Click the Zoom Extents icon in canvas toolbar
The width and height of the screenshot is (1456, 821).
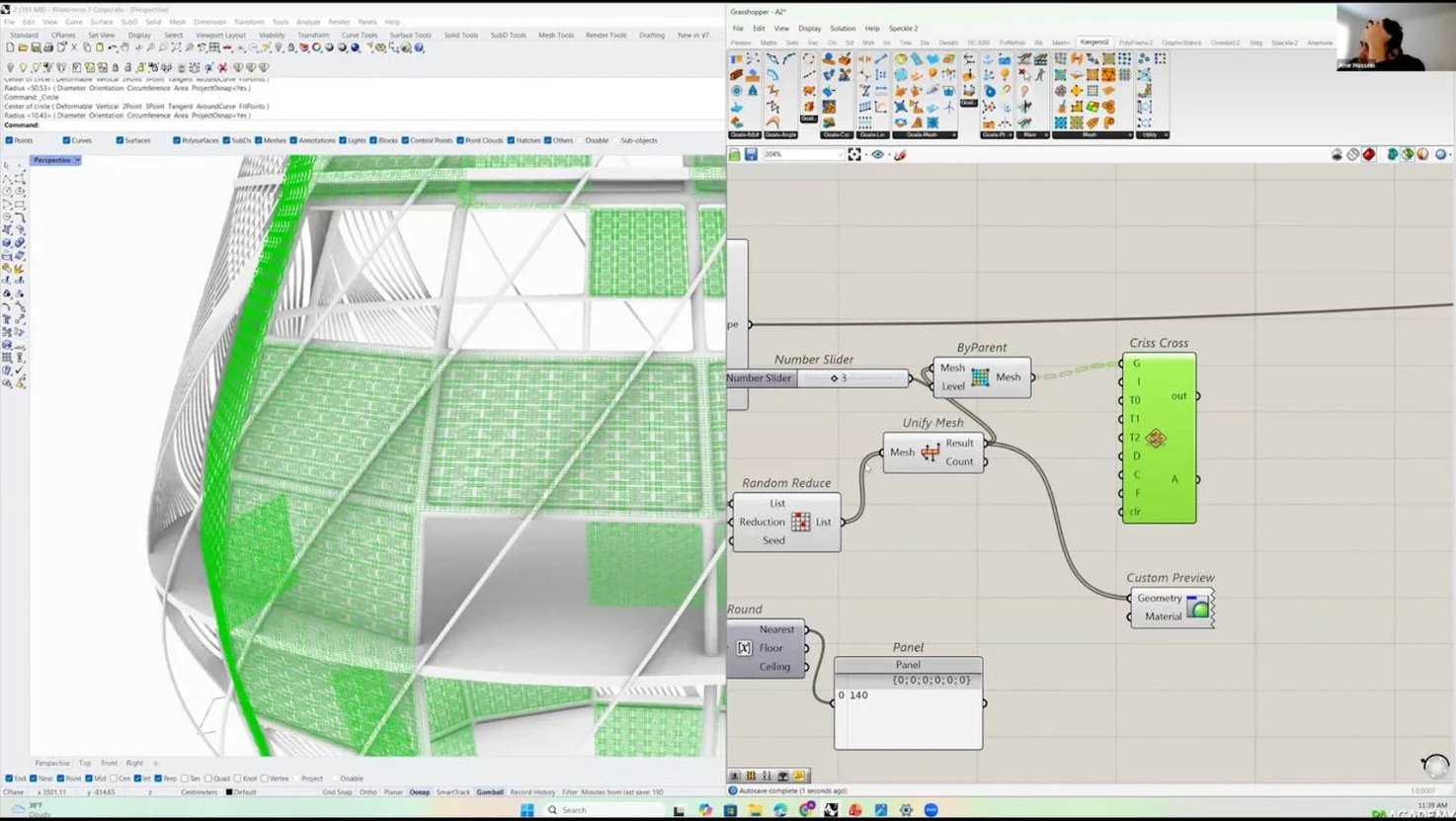tap(854, 155)
